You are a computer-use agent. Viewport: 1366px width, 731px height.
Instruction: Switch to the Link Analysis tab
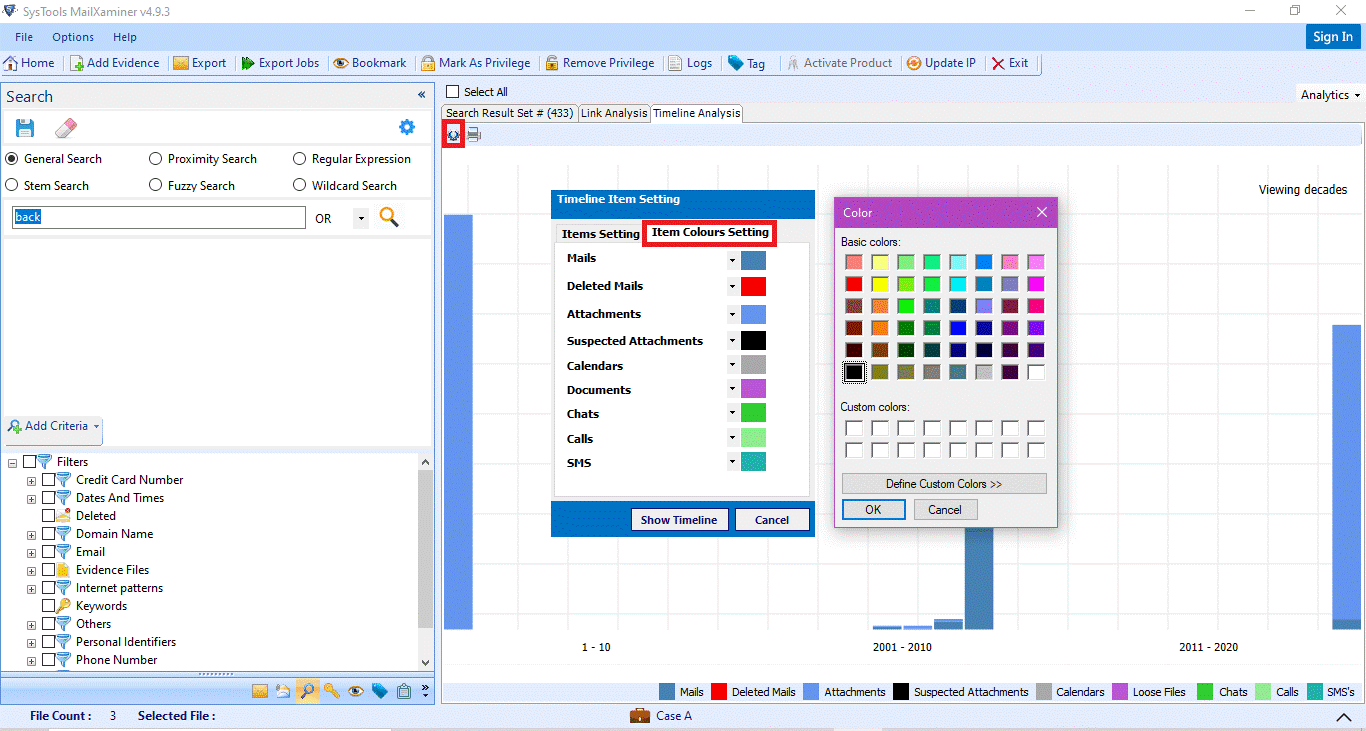pos(614,113)
